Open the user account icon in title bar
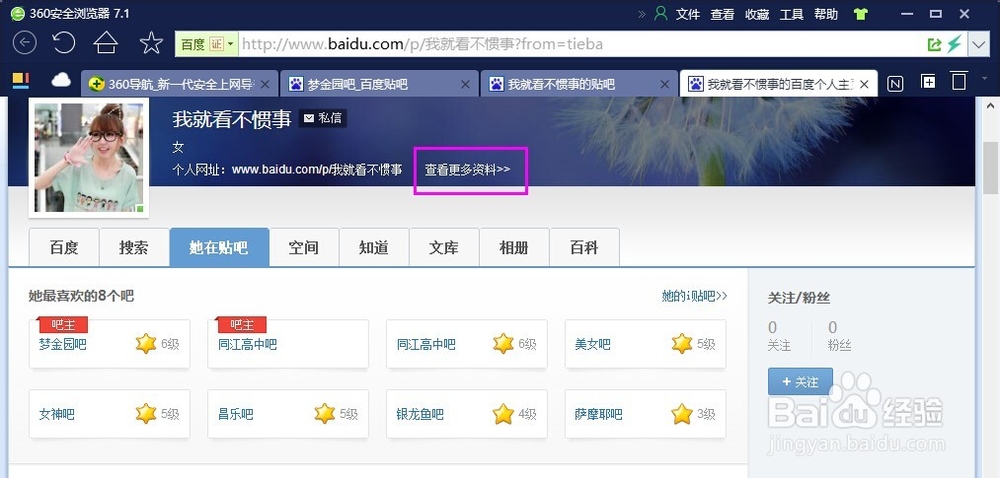This screenshot has height=478, width=1000. (661, 13)
